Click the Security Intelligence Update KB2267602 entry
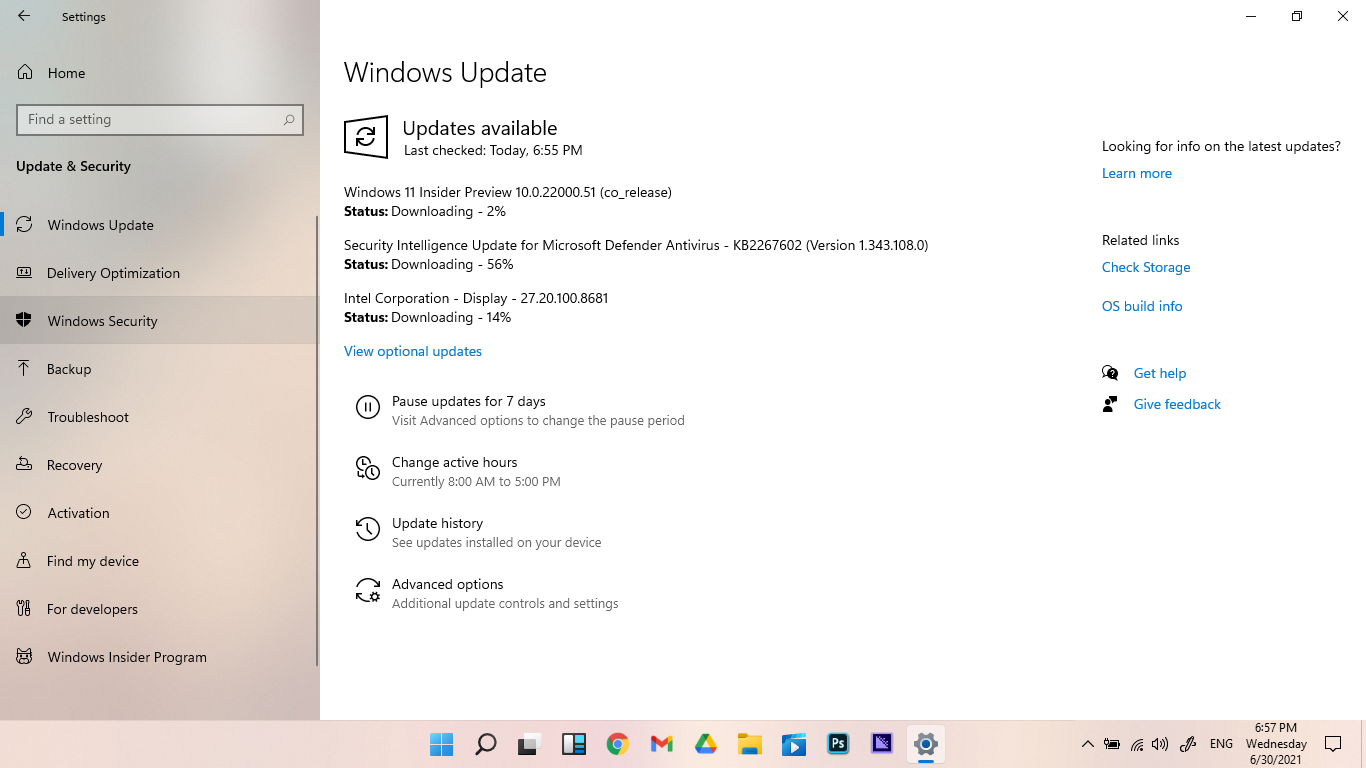The image size is (1366, 768). (636, 245)
